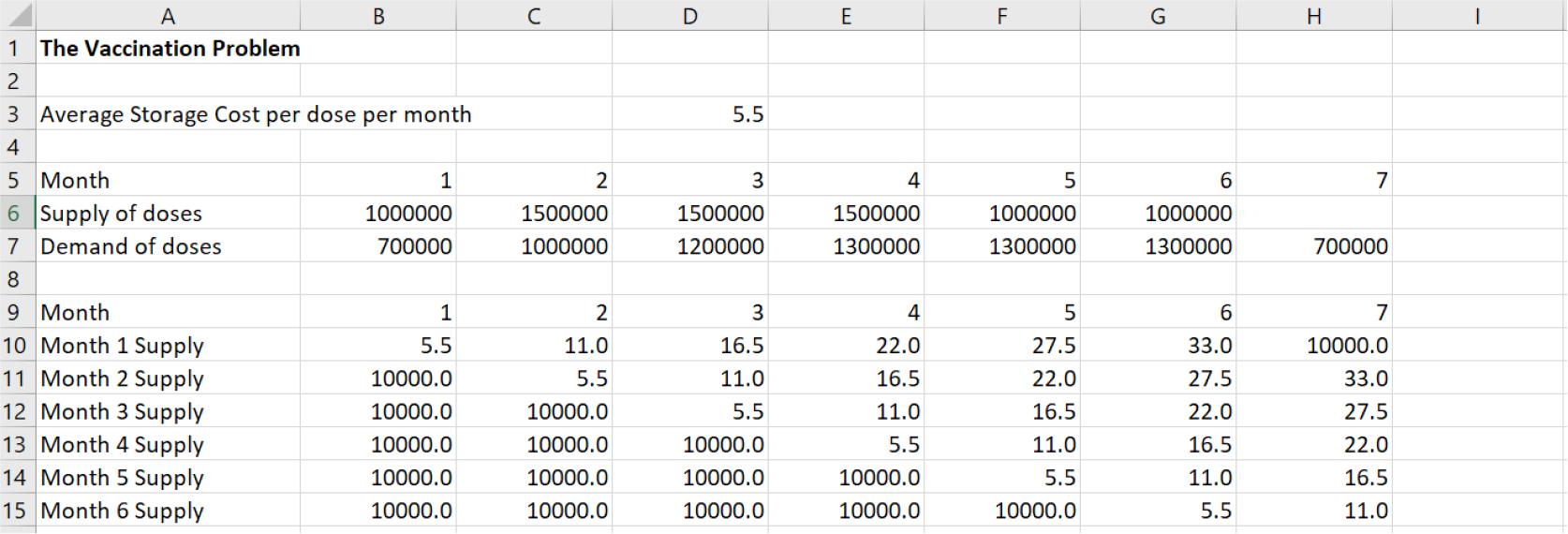Select the row 3 header
1568x534 pixels.
[x=14, y=114]
